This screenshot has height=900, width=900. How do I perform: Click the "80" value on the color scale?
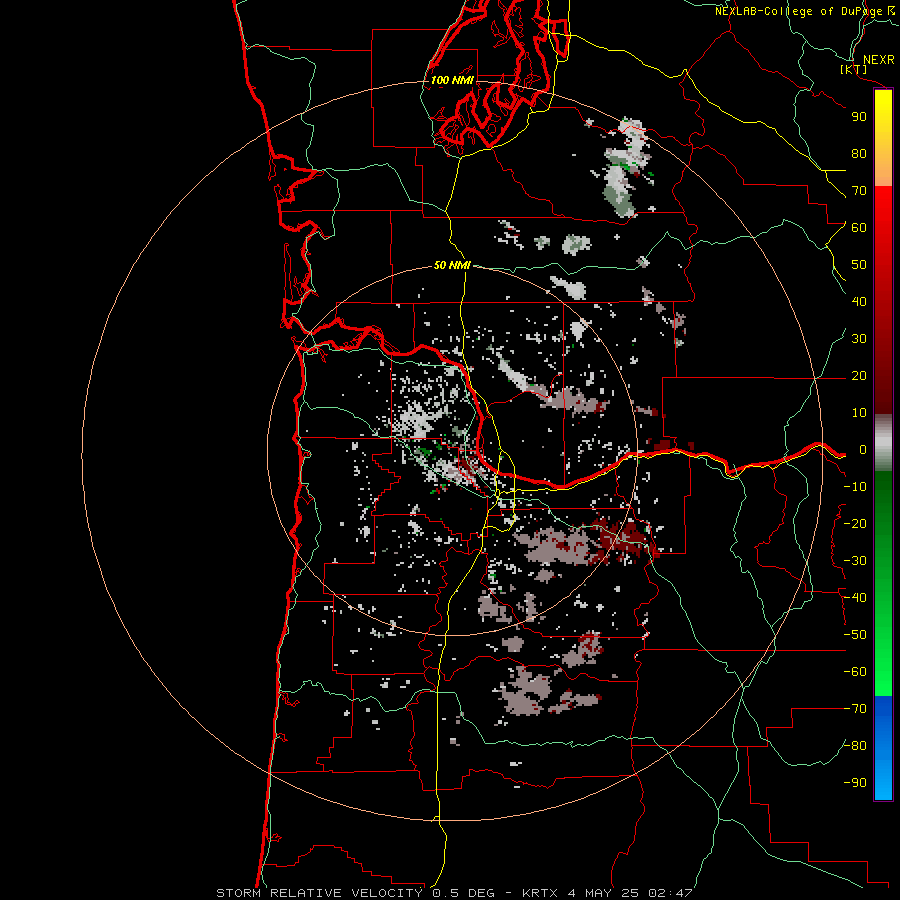click(859, 154)
